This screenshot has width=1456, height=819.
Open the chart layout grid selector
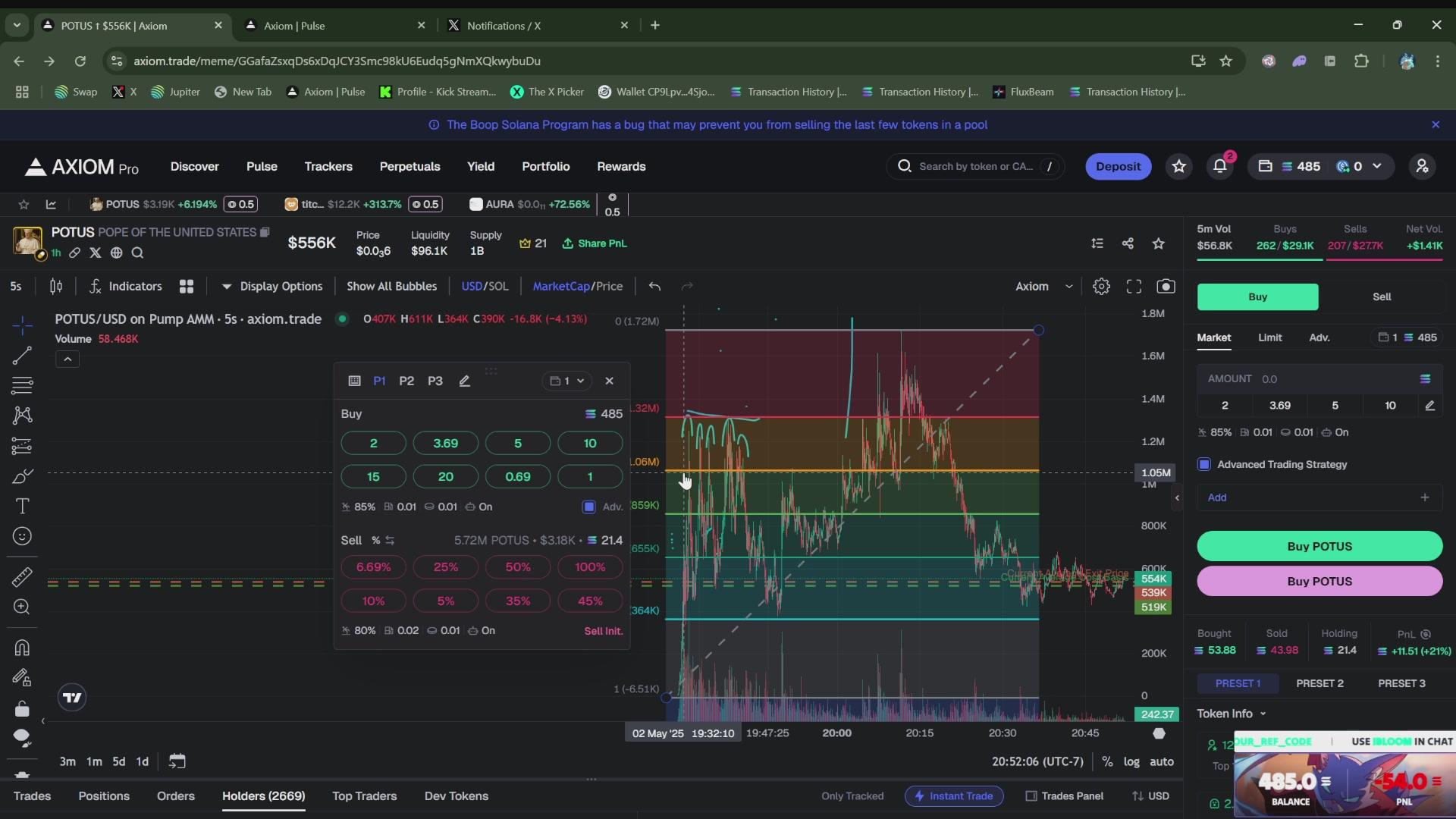coord(187,286)
